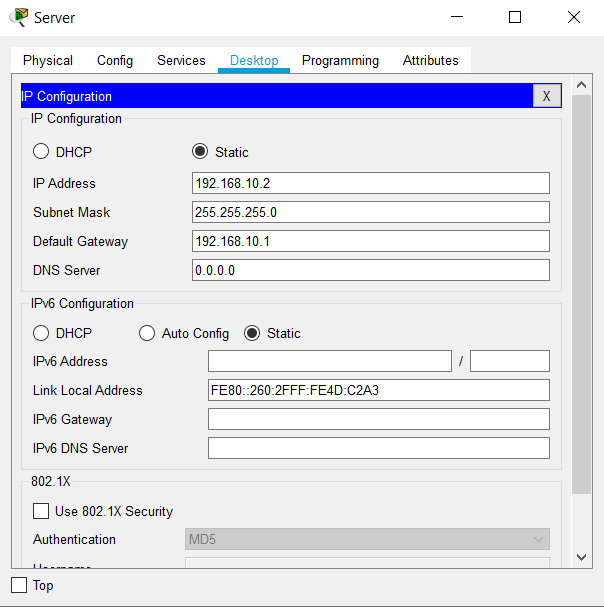Click the Subnet Mask field
Viewport: 604px width, 610px height.
(x=371, y=212)
